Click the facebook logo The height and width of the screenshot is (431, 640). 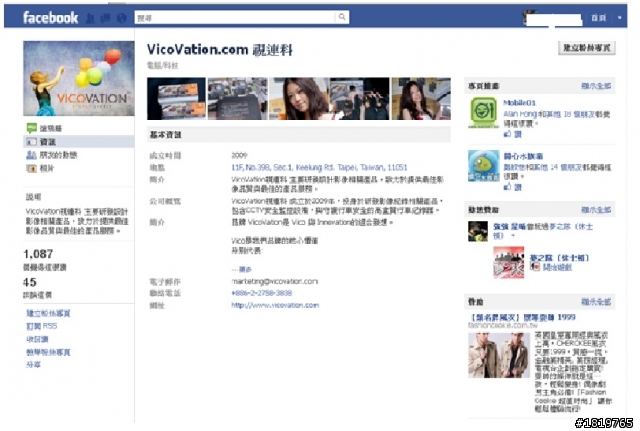click(50, 18)
